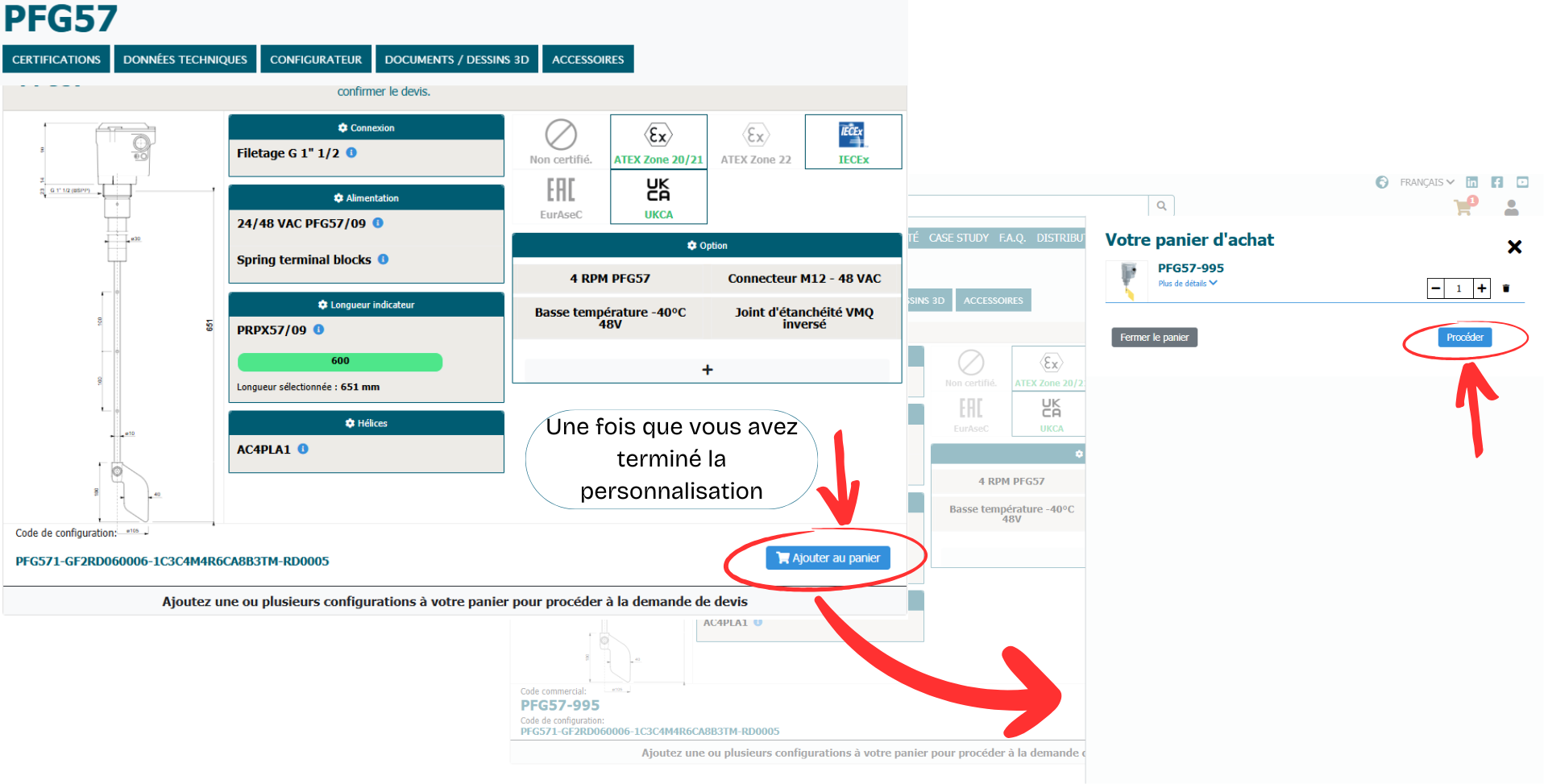Click the plus to add an option
Viewport: 1544px width, 784px height.
point(707,369)
